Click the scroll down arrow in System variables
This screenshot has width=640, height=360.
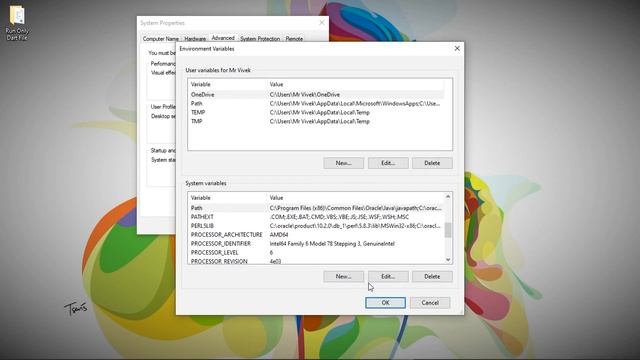pyautogui.click(x=448, y=260)
